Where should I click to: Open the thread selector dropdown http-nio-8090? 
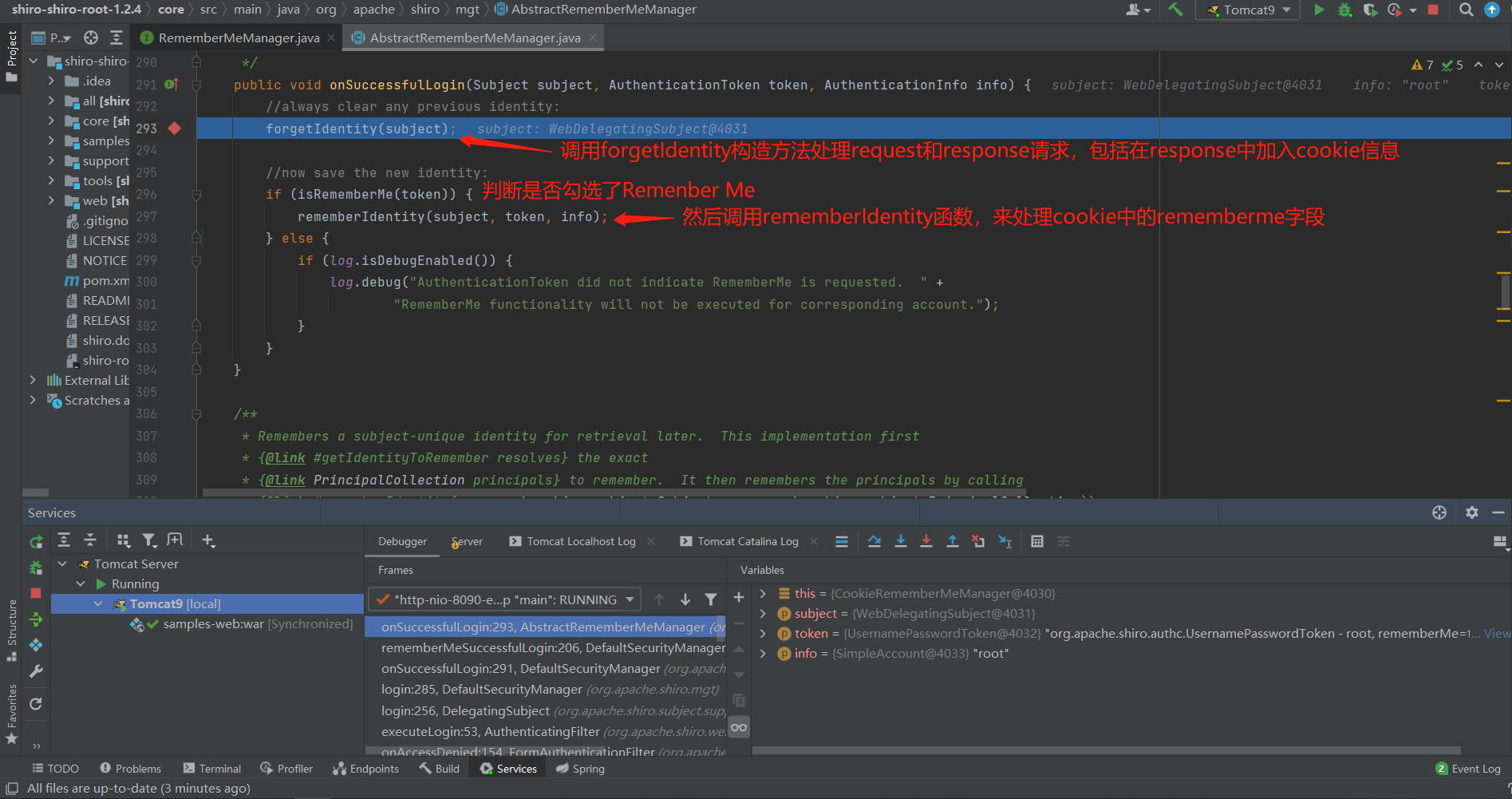(504, 599)
